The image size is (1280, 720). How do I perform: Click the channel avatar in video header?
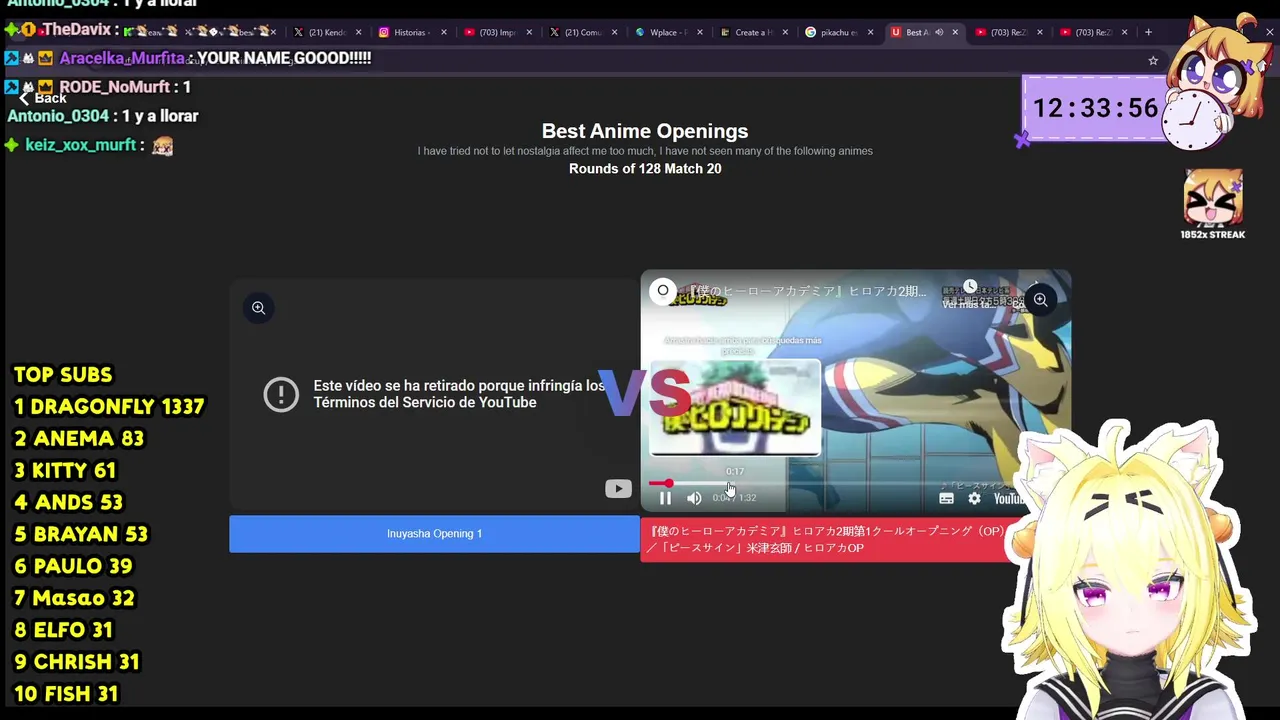coord(663,291)
